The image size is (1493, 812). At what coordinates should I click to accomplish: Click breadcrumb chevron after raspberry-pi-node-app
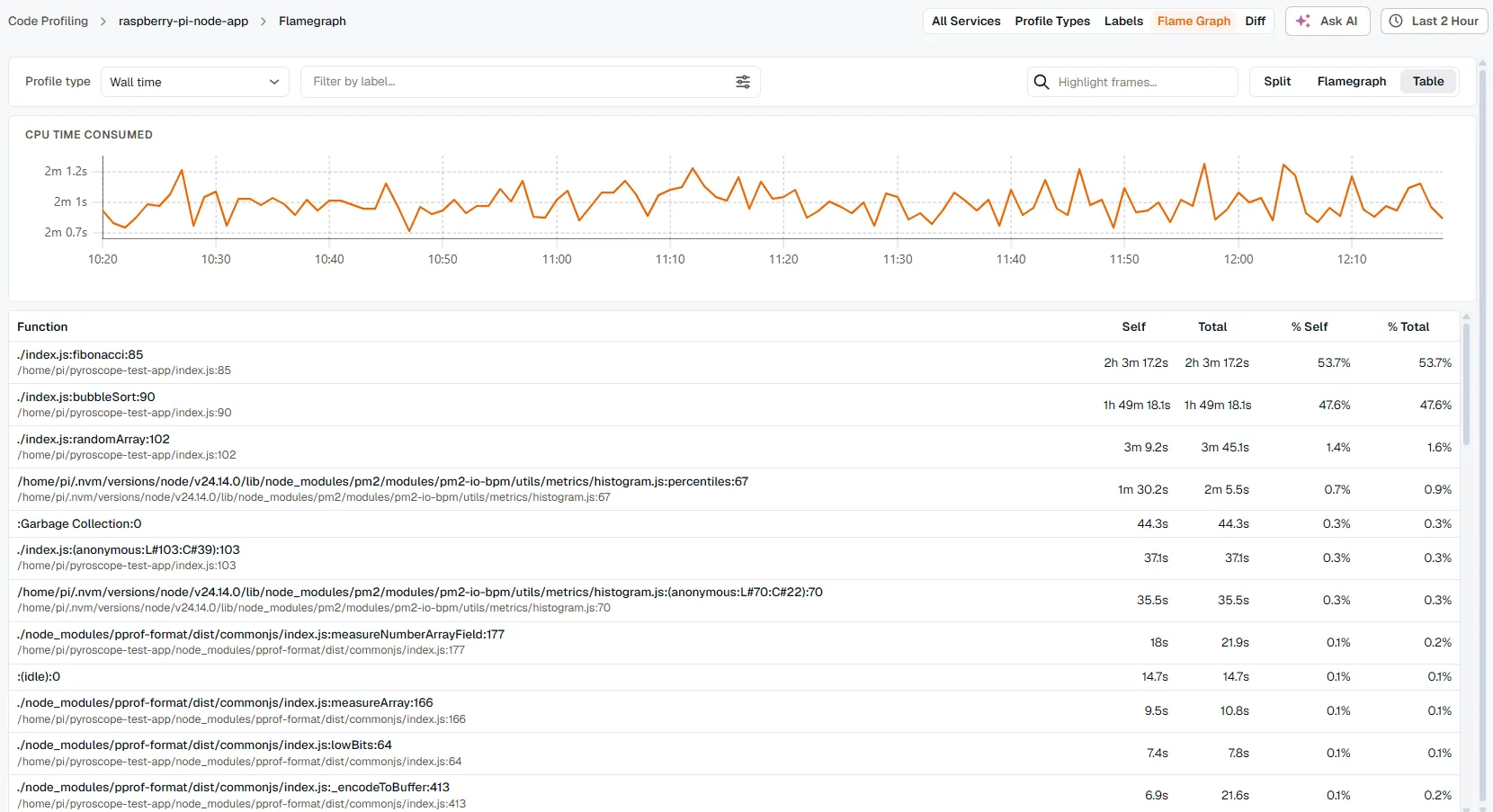point(264,22)
